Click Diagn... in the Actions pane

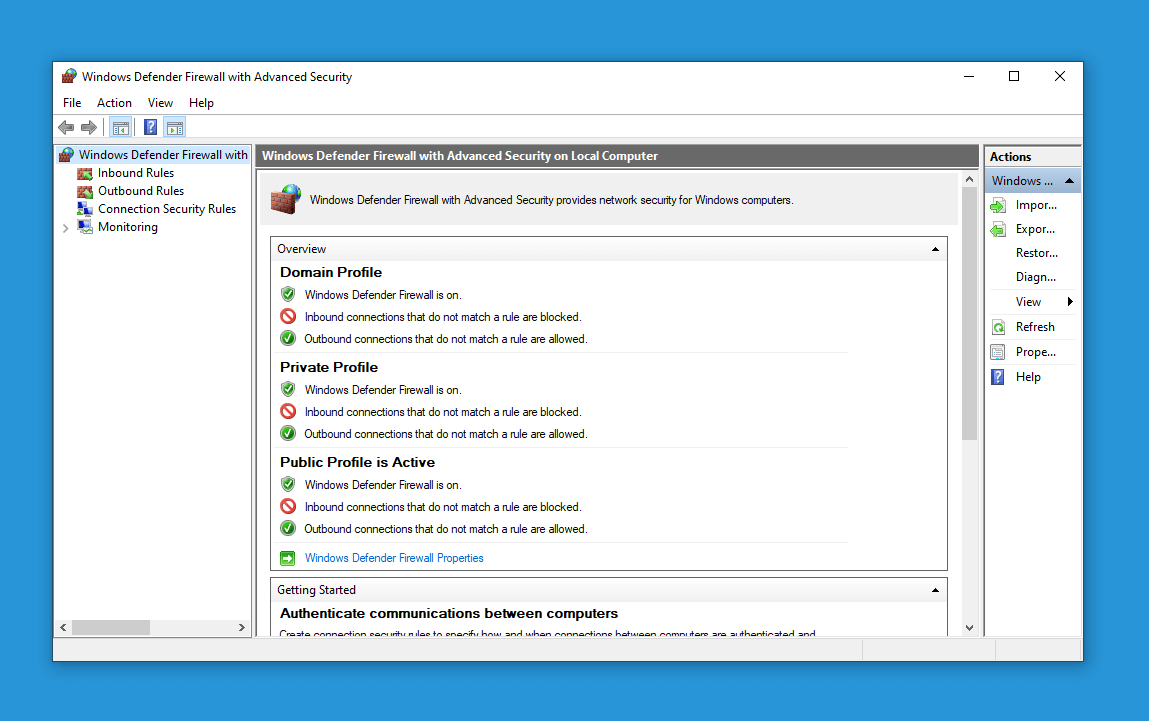tap(1035, 277)
